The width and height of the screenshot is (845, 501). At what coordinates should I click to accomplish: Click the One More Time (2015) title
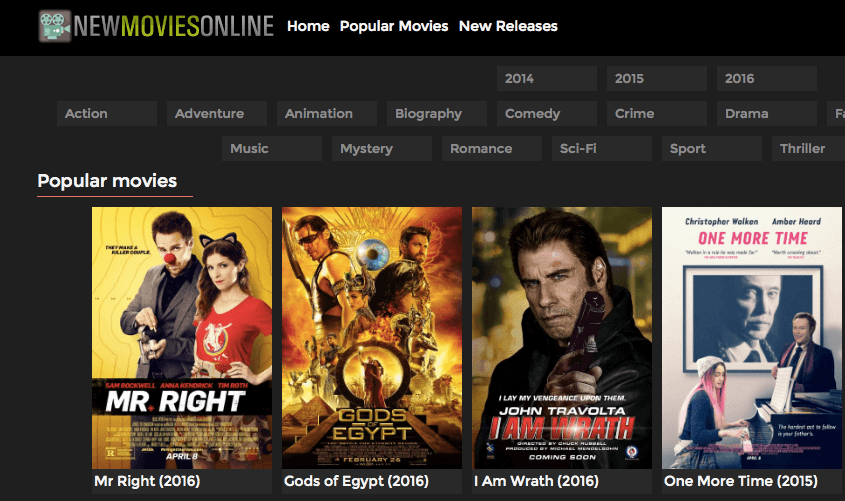point(740,481)
